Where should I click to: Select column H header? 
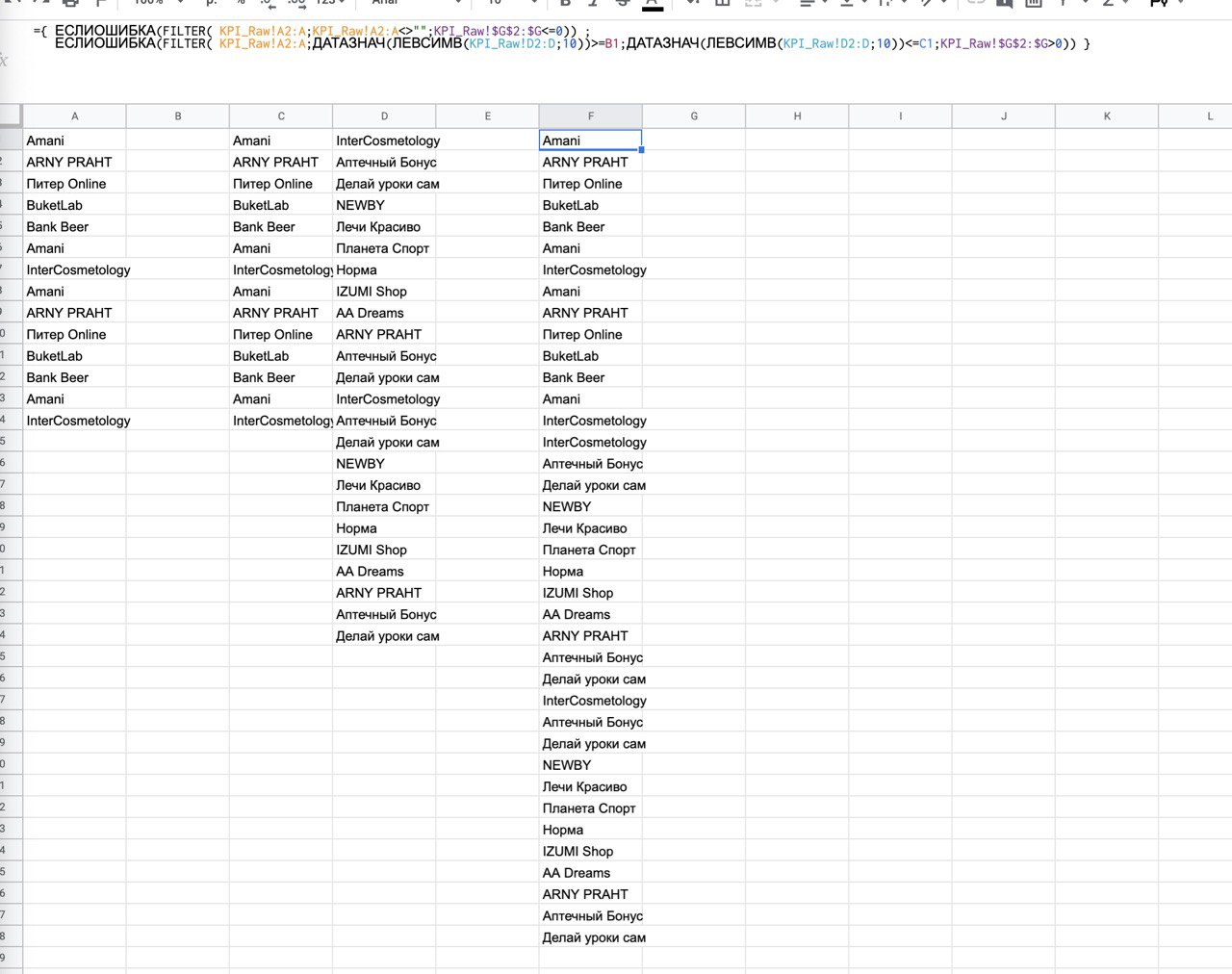tap(797, 115)
